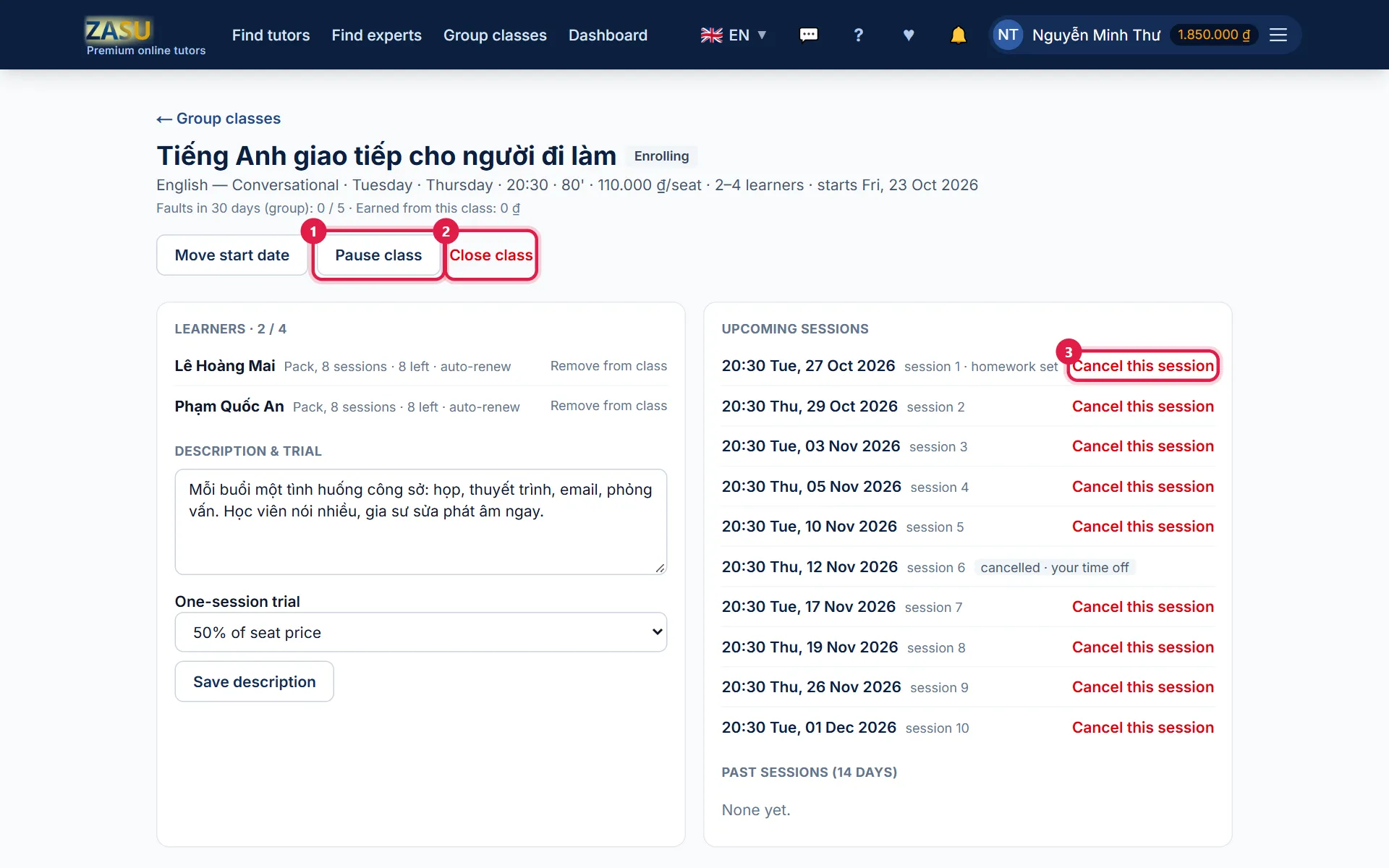This screenshot has height=868, width=1389.
Task: Edit the class description text area
Action: [420, 522]
